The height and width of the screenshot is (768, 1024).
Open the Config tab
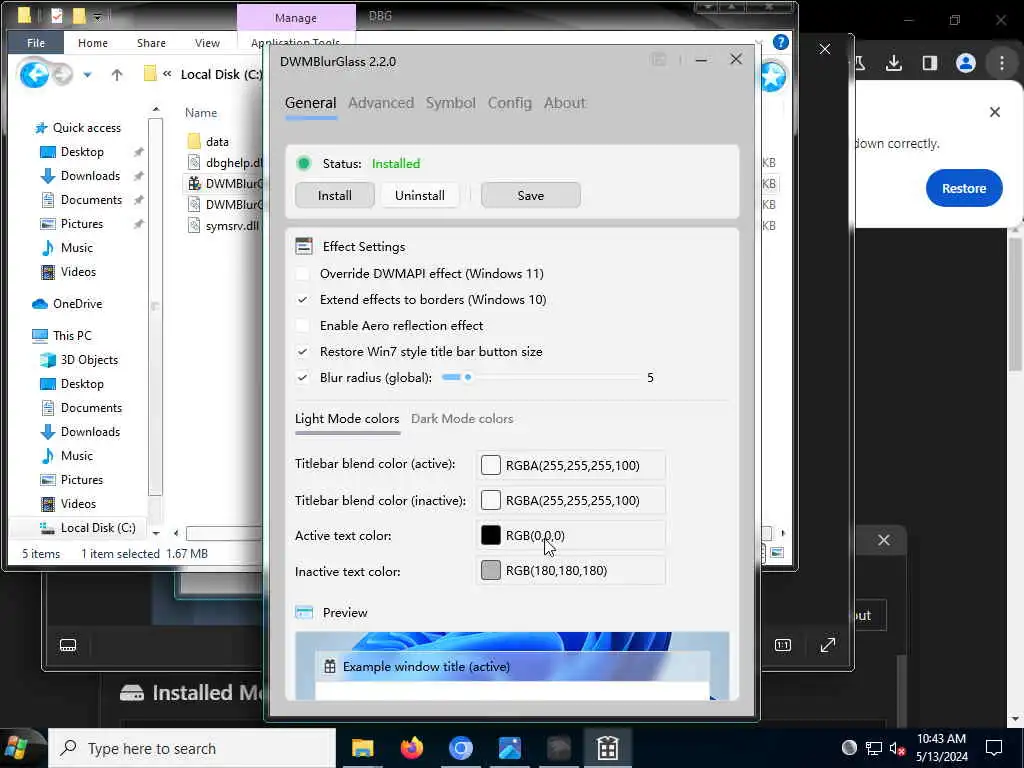510,103
